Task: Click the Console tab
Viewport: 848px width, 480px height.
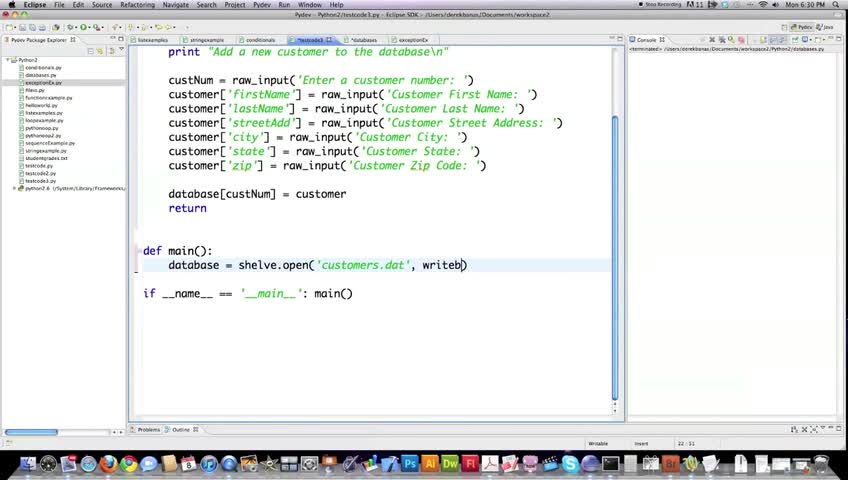Action: coord(646,40)
